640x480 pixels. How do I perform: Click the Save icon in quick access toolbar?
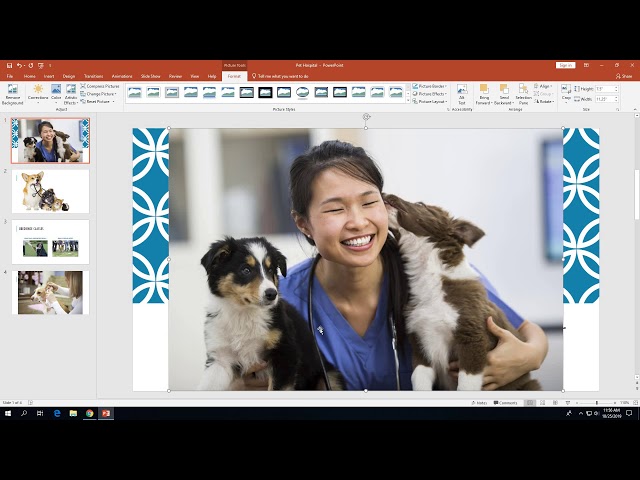9,65
